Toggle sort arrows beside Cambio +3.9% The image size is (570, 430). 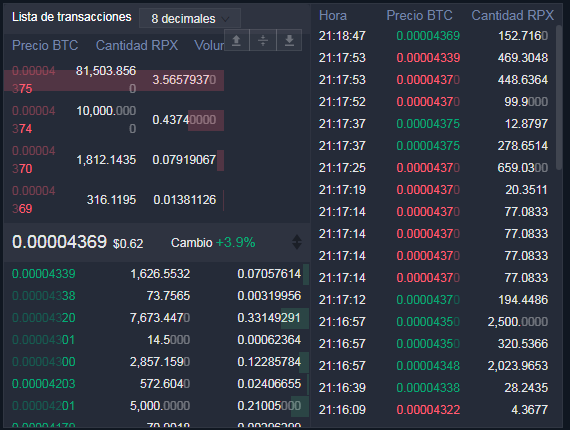[x=297, y=242]
